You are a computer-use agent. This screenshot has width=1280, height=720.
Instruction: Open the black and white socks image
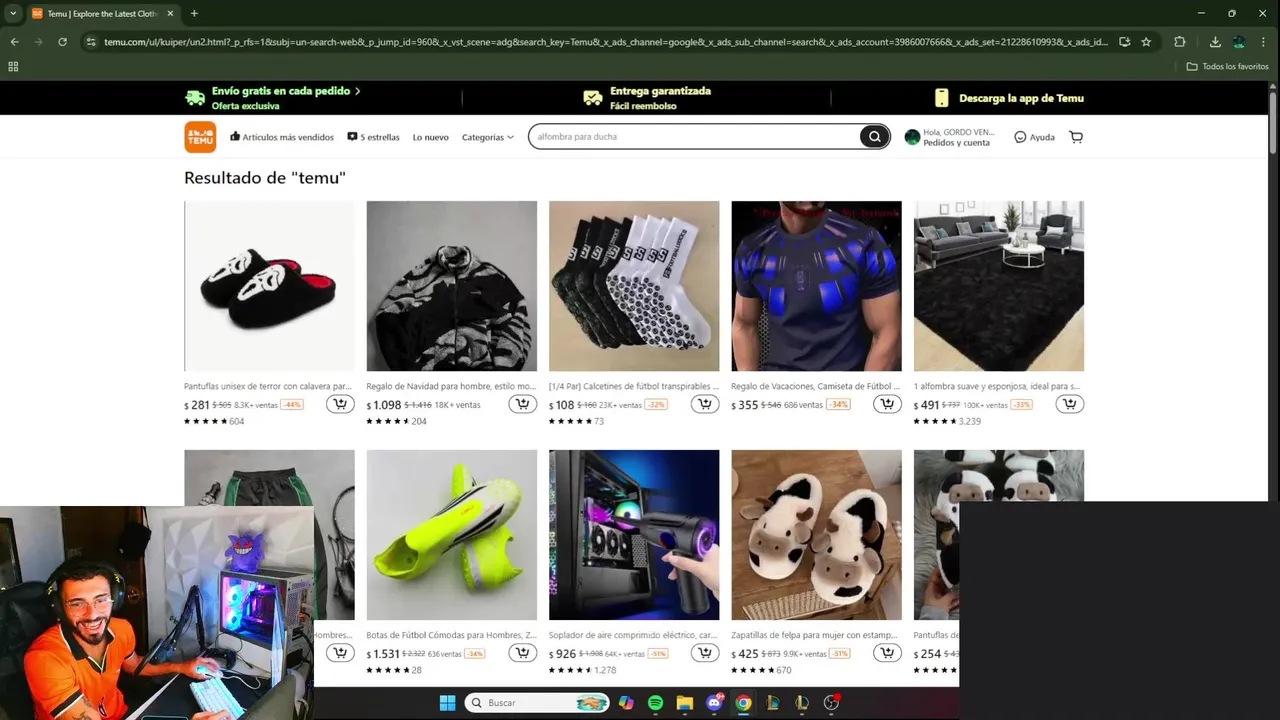coord(634,286)
